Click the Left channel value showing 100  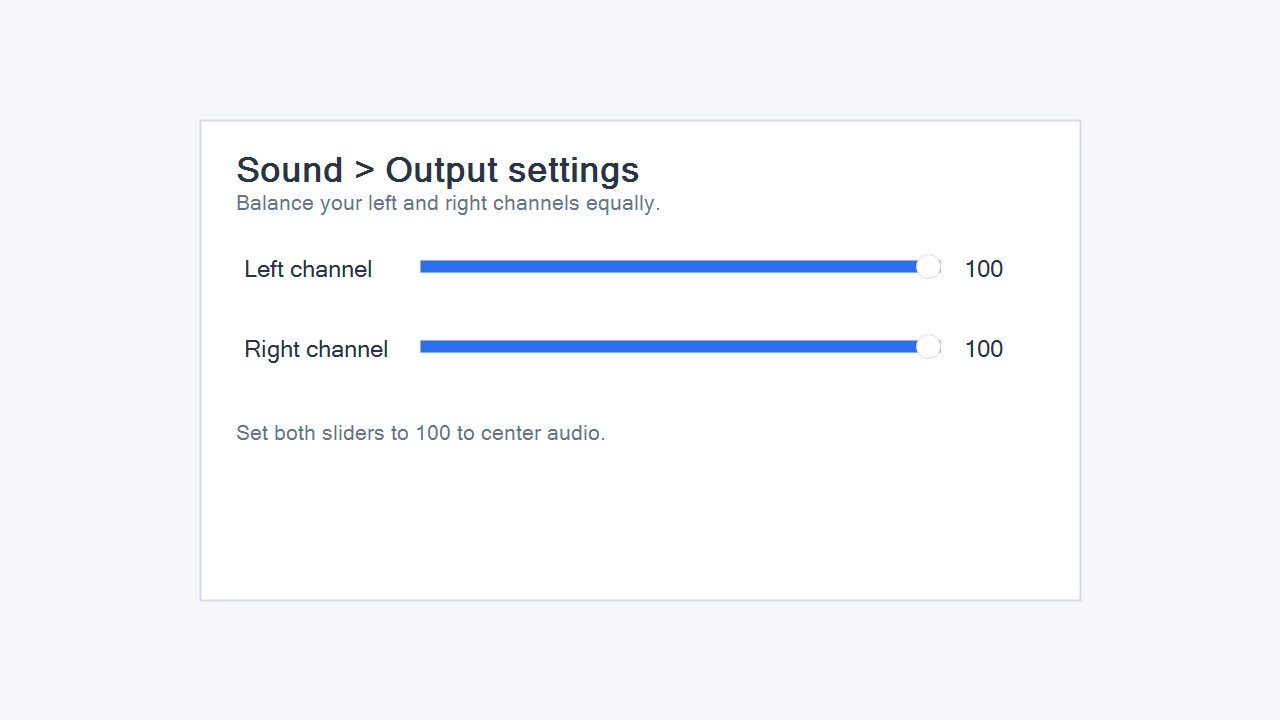[x=983, y=269]
